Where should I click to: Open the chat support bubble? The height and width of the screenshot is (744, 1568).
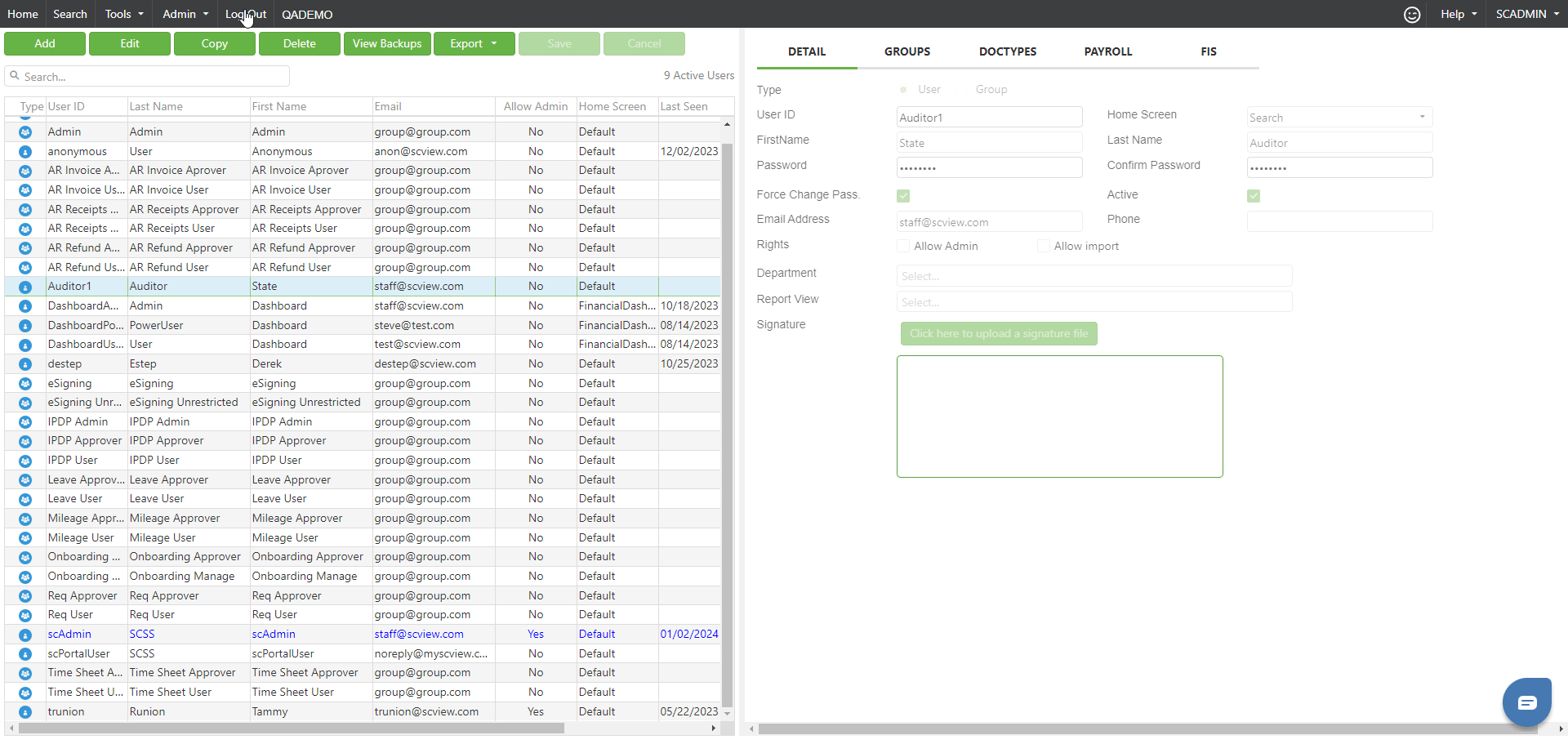[x=1527, y=702]
